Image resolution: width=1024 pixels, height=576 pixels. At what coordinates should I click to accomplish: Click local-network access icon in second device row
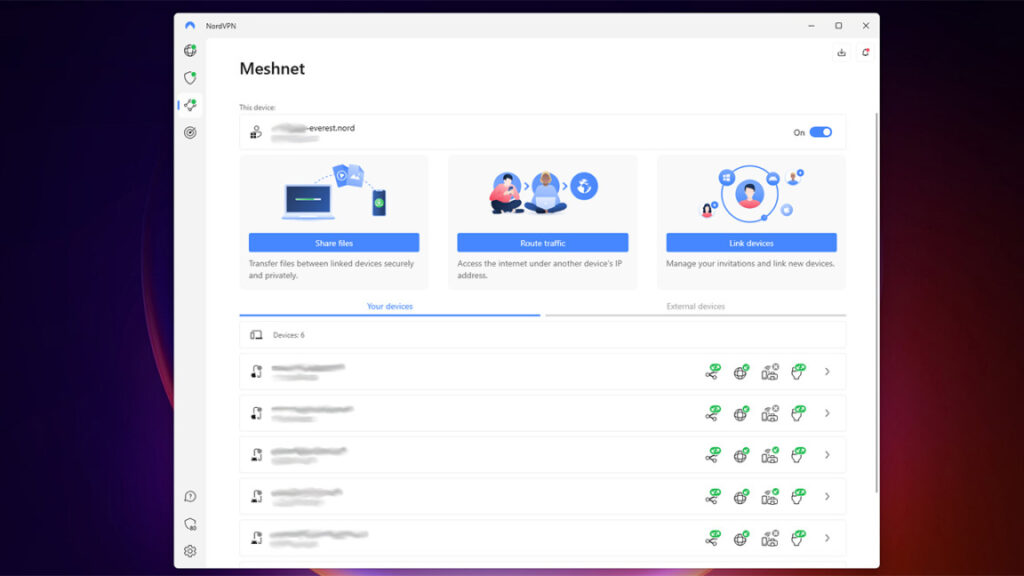[770, 413]
